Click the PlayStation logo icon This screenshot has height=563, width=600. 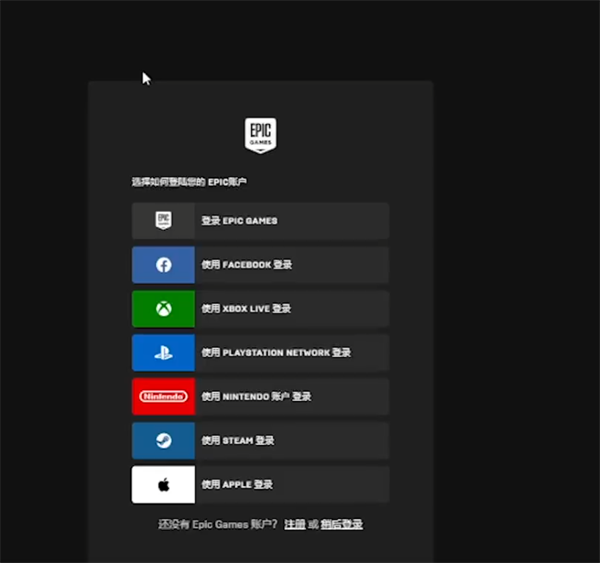(x=163, y=352)
